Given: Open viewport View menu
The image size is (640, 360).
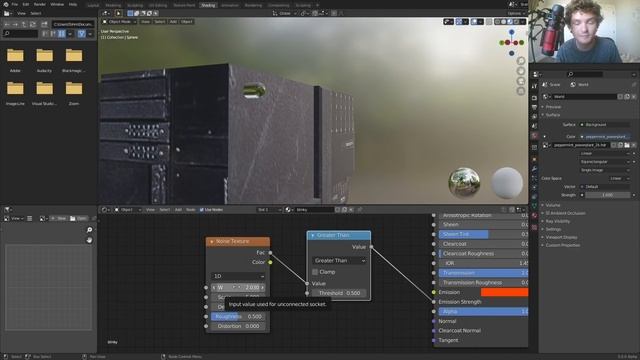Looking at the screenshot, I should click(x=145, y=22).
